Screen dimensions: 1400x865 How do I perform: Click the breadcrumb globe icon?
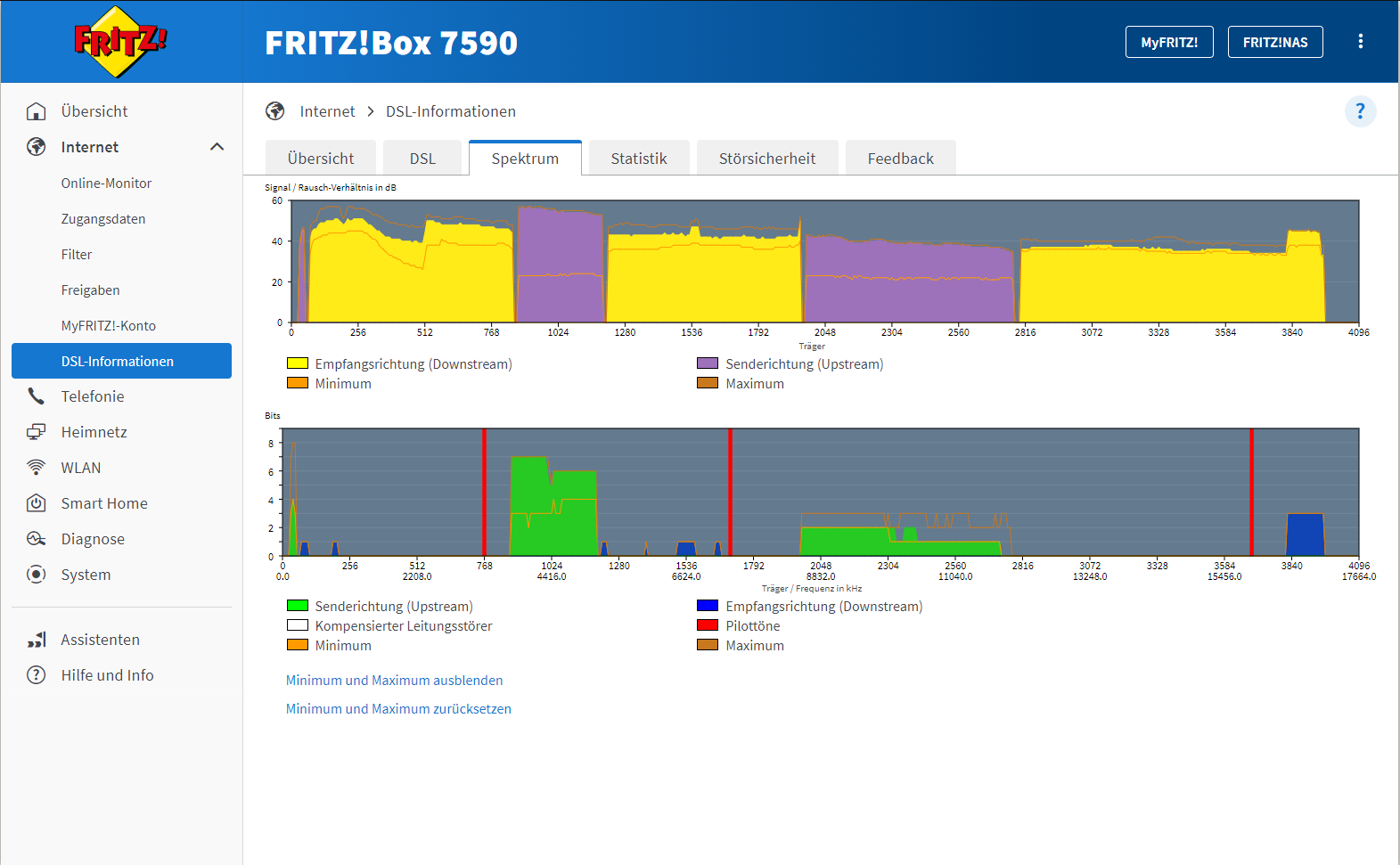(x=275, y=111)
